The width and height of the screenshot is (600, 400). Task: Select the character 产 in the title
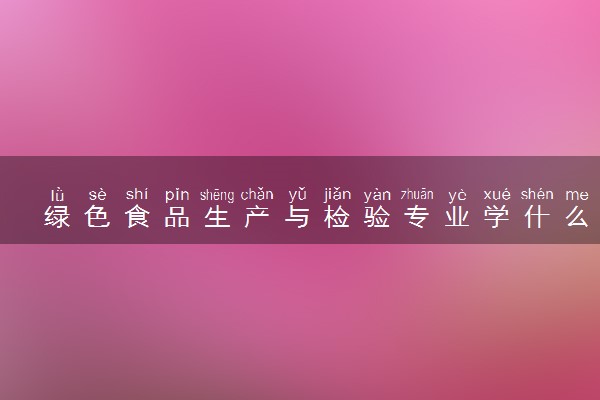(x=257, y=217)
